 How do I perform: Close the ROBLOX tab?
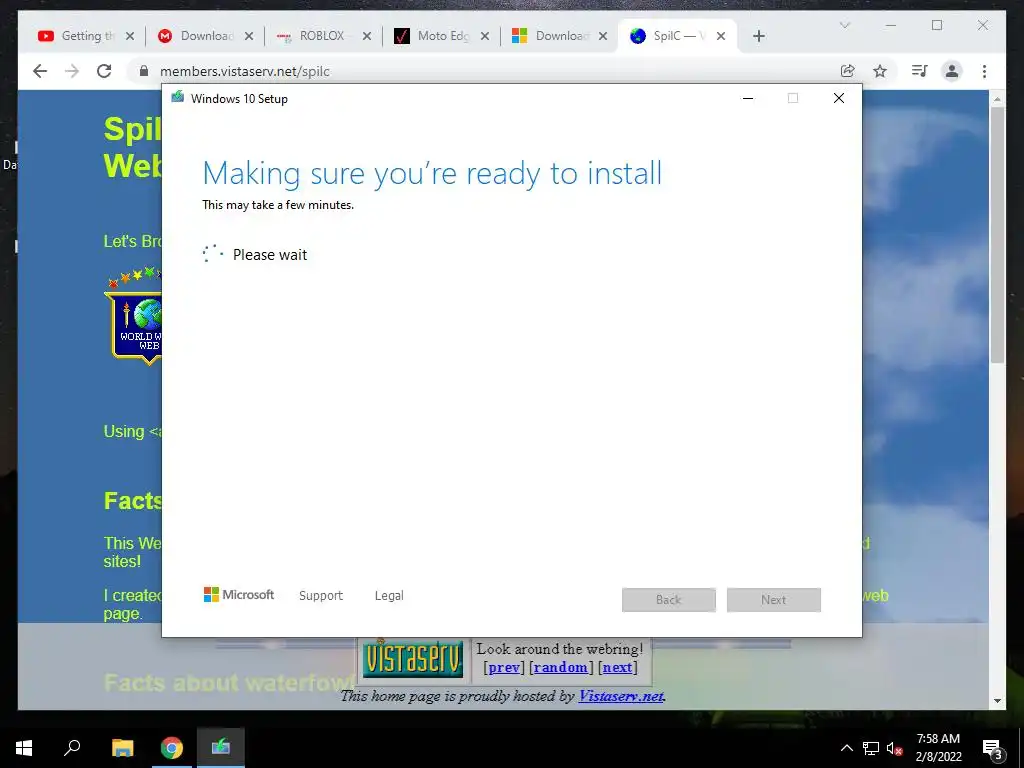click(367, 37)
